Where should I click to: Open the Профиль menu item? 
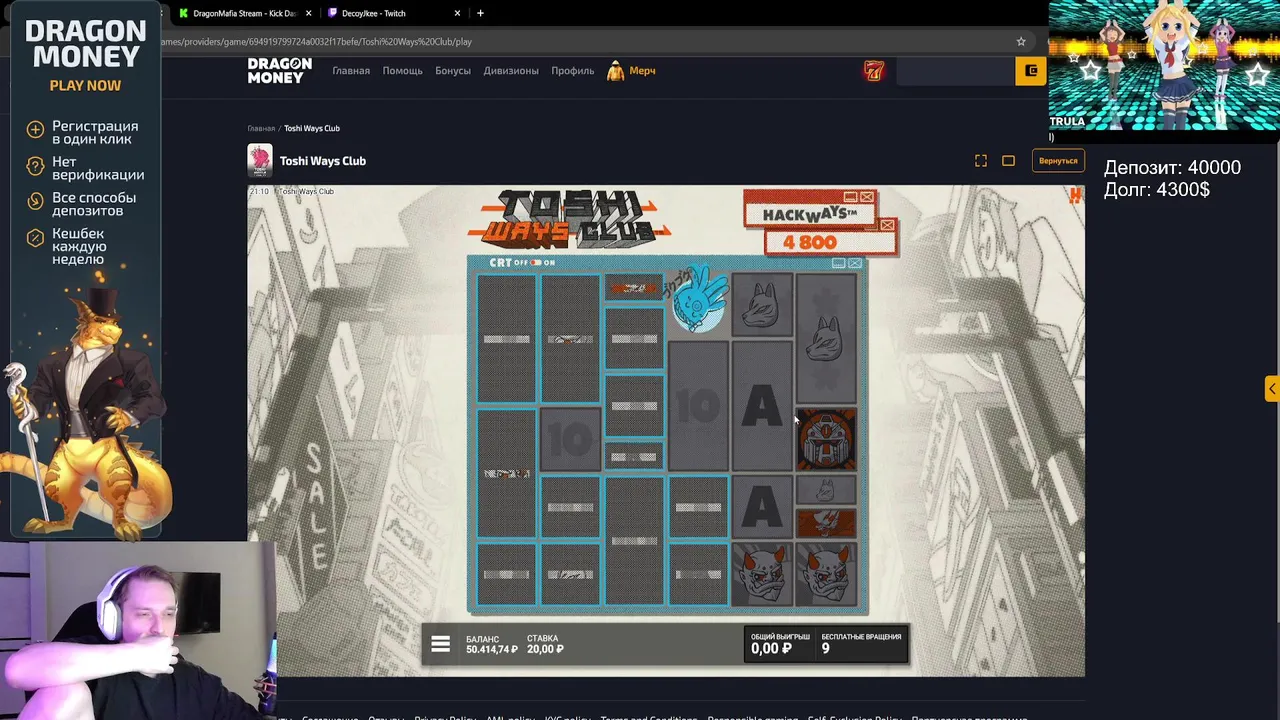point(573,71)
